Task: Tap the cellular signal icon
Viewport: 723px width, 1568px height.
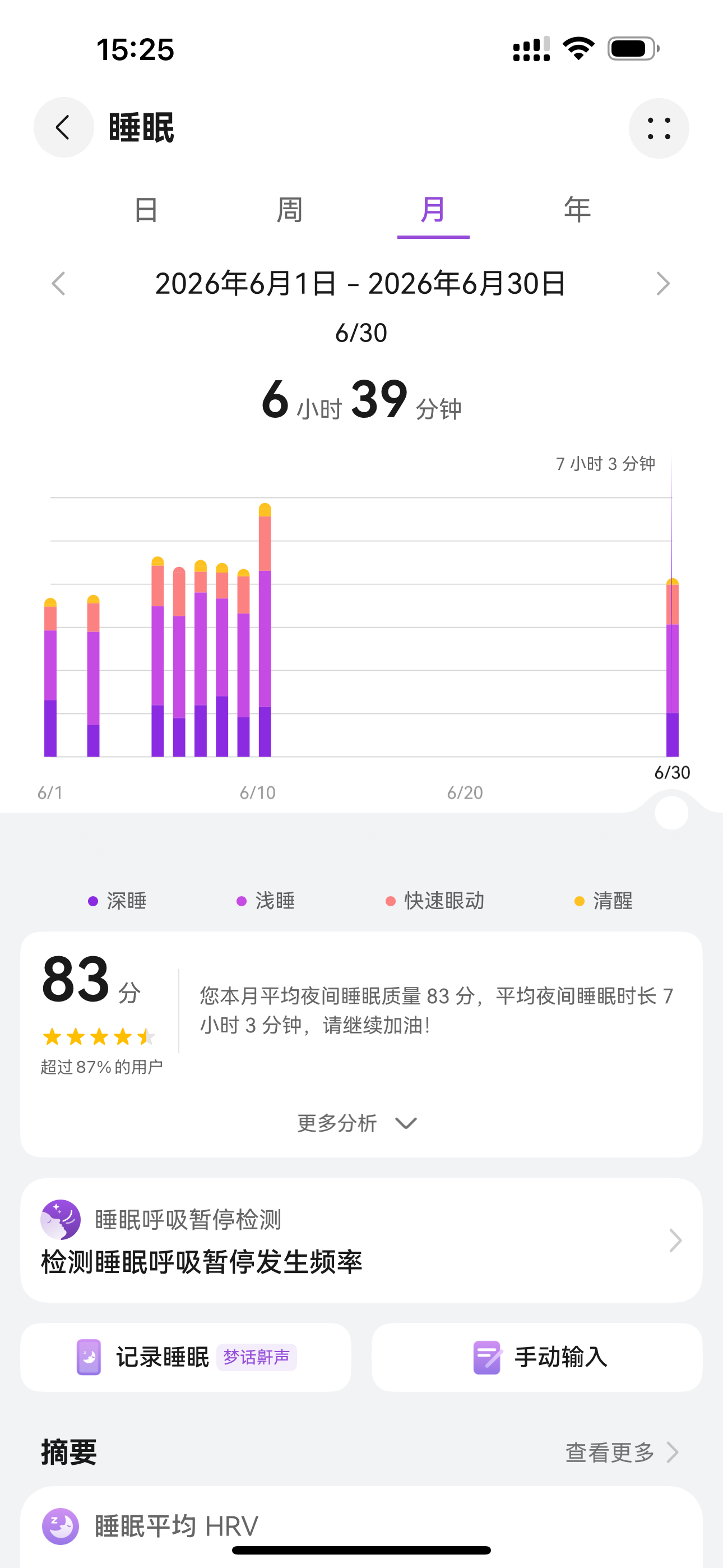Action: tap(531, 49)
